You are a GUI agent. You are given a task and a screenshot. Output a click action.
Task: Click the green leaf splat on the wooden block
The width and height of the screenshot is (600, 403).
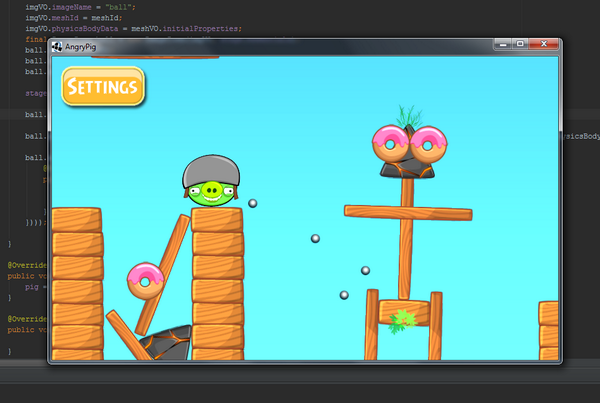tap(402, 321)
